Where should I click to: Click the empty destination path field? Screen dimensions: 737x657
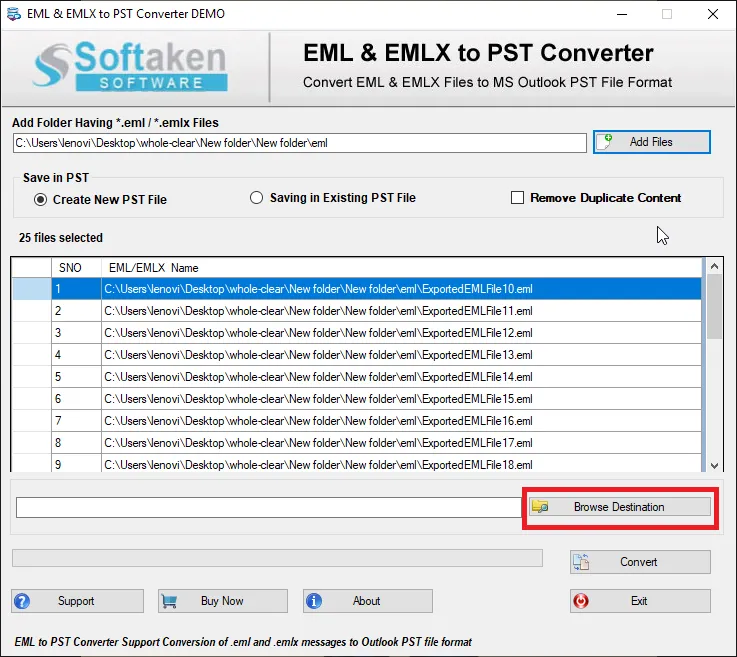pyautogui.click(x=268, y=508)
